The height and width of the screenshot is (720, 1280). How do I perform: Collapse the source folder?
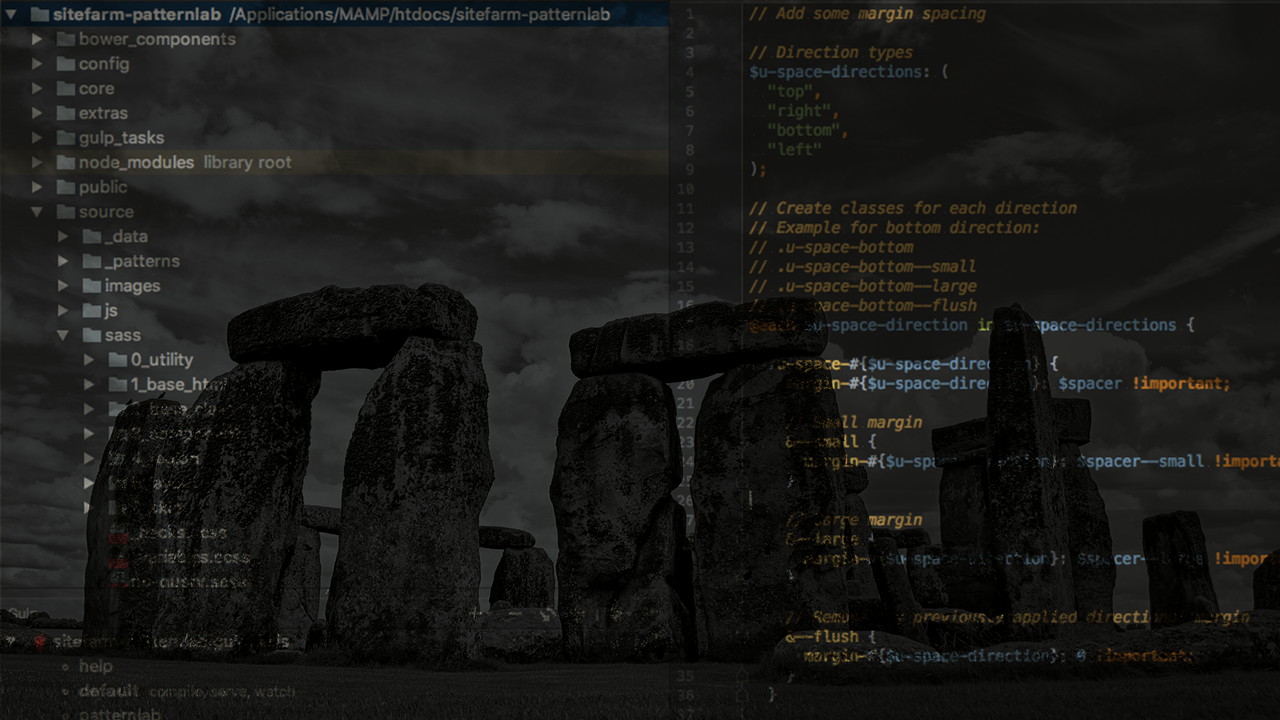pyautogui.click(x=37, y=212)
